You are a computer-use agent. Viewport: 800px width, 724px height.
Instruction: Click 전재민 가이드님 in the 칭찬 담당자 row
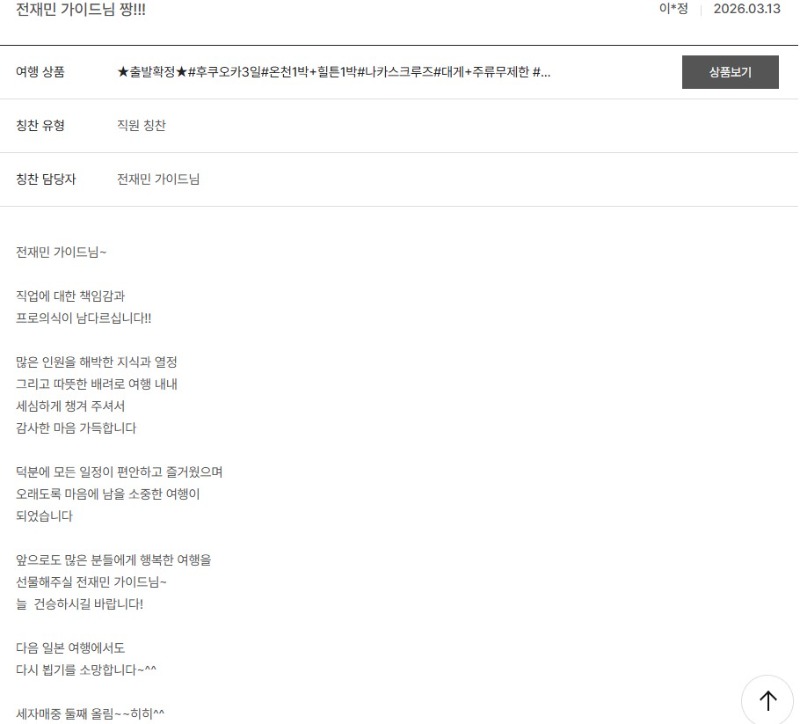(x=158, y=180)
